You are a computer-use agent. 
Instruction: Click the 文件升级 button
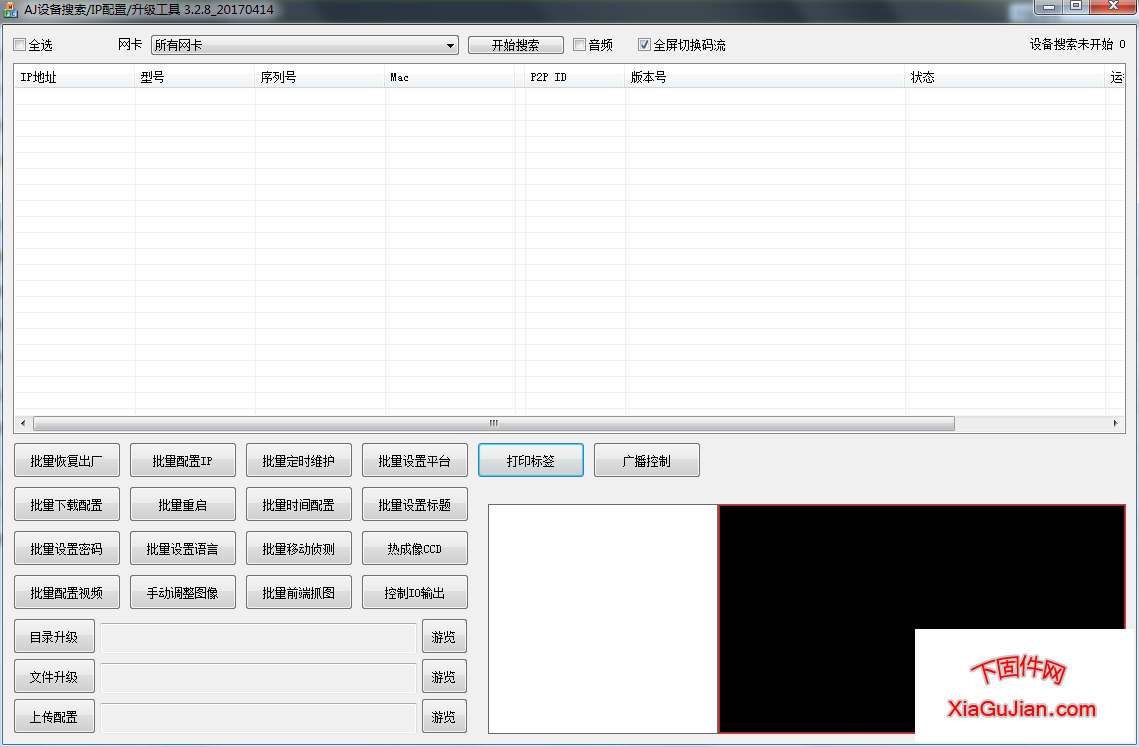click(54, 677)
